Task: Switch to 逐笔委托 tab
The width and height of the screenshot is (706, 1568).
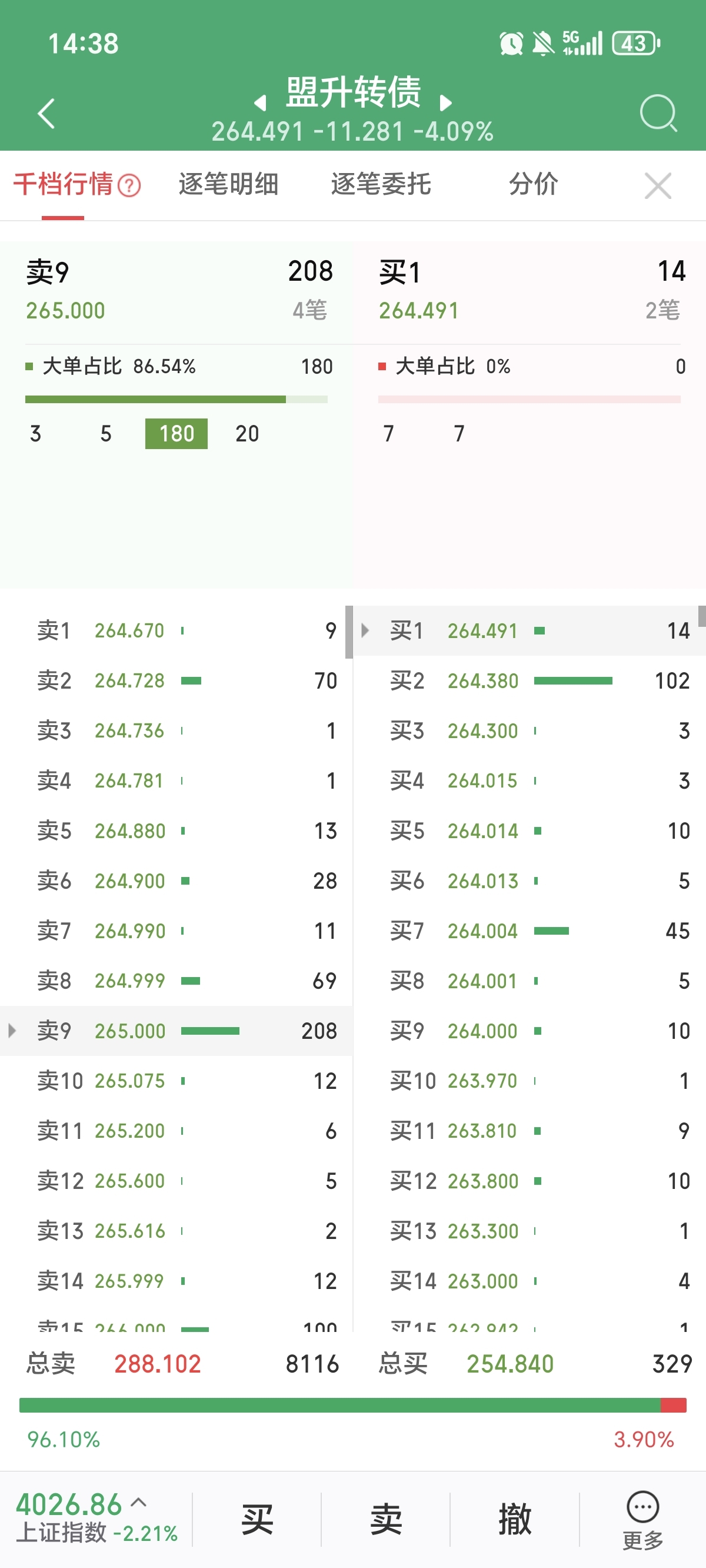Action: (x=381, y=184)
